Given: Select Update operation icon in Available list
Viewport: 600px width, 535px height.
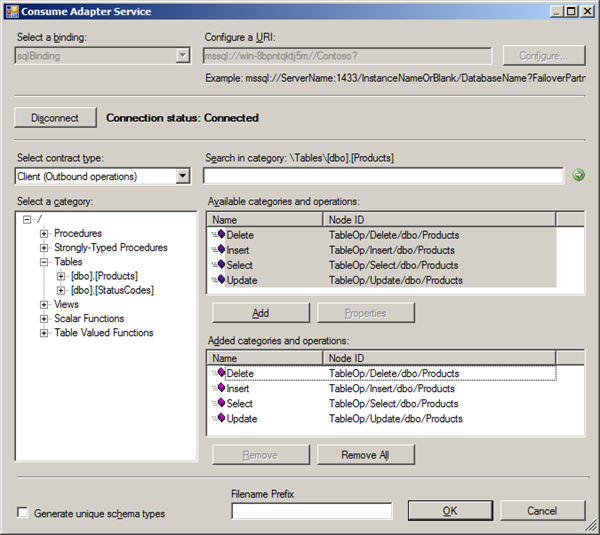Looking at the screenshot, I should point(218,281).
